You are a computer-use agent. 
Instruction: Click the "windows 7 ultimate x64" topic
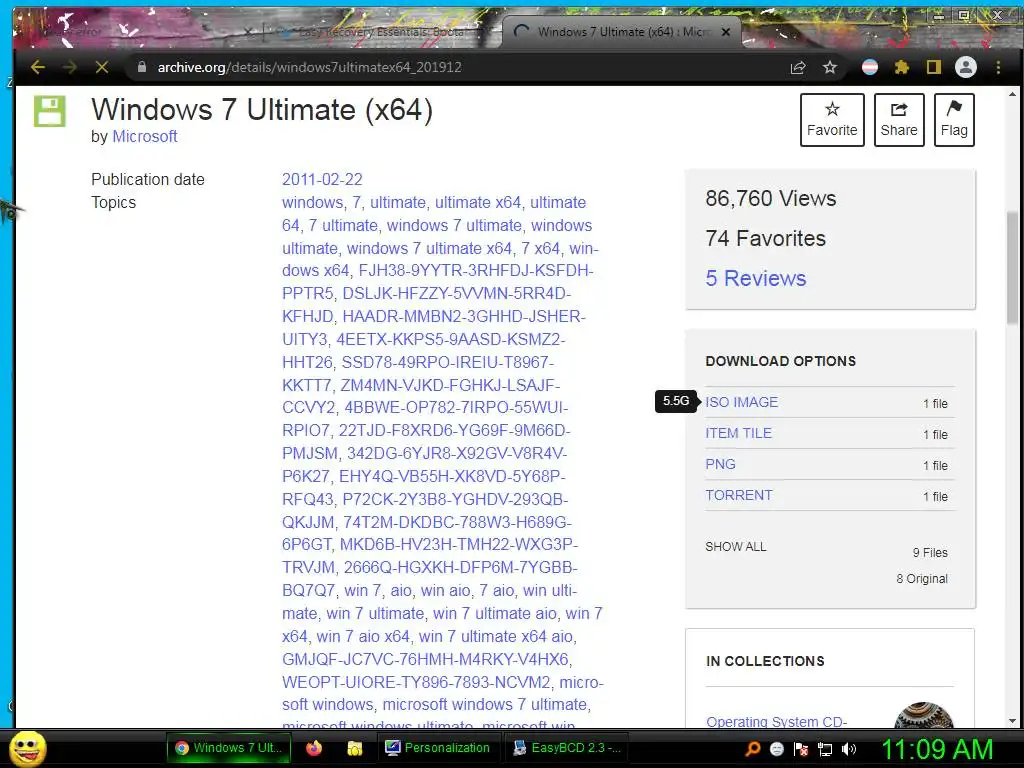pos(429,248)
